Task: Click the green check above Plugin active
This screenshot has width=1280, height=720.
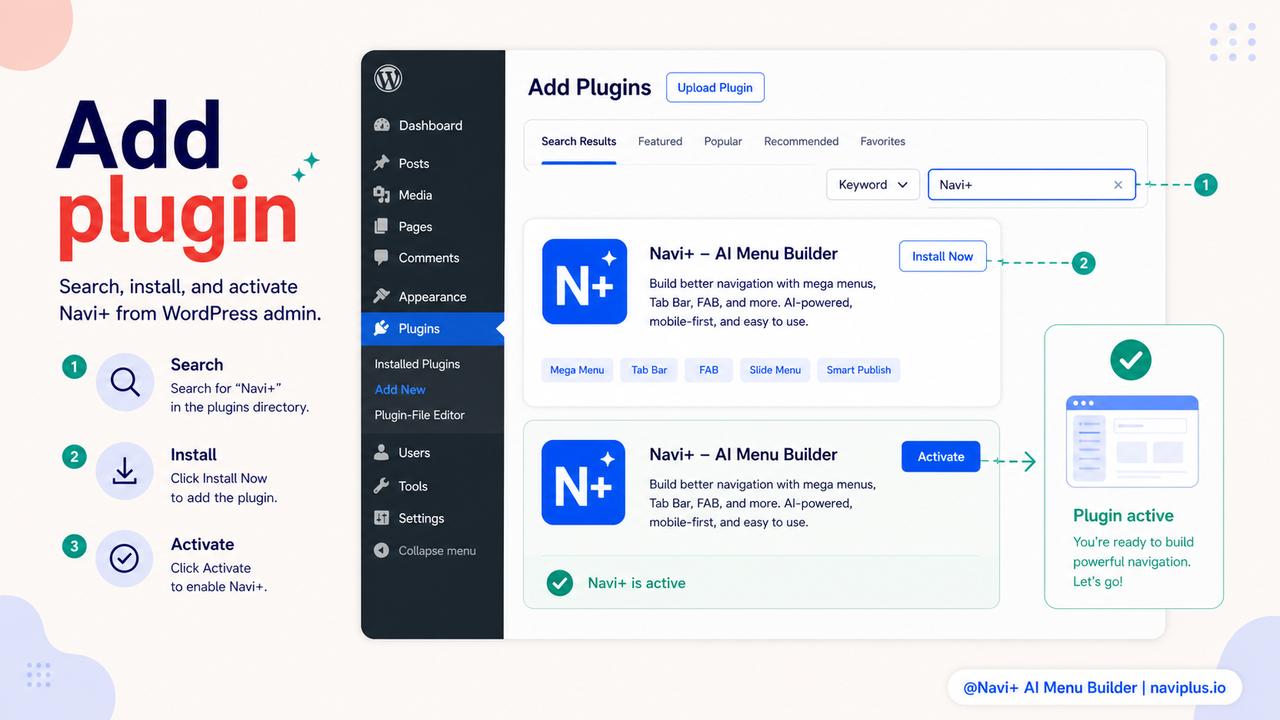Action: tap(1131, 360)
